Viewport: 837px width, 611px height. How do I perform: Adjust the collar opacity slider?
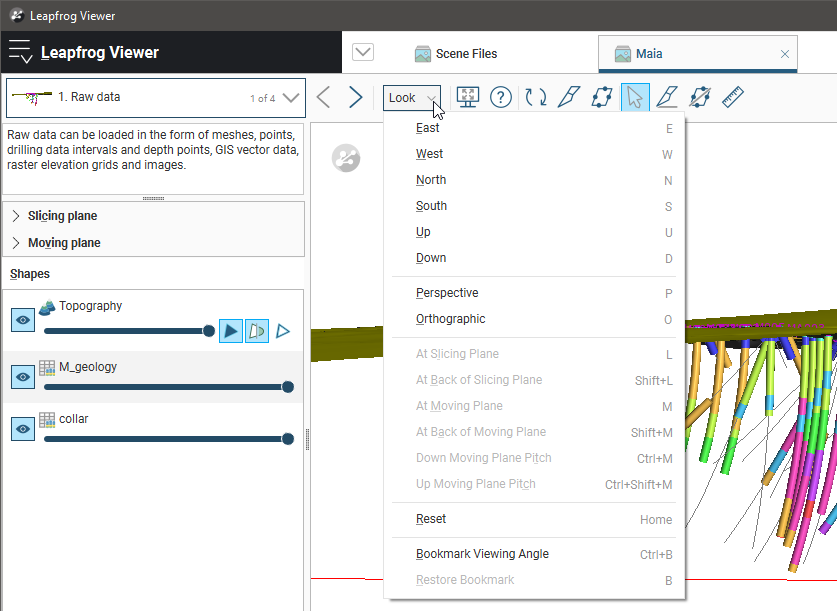coord(169,439)
